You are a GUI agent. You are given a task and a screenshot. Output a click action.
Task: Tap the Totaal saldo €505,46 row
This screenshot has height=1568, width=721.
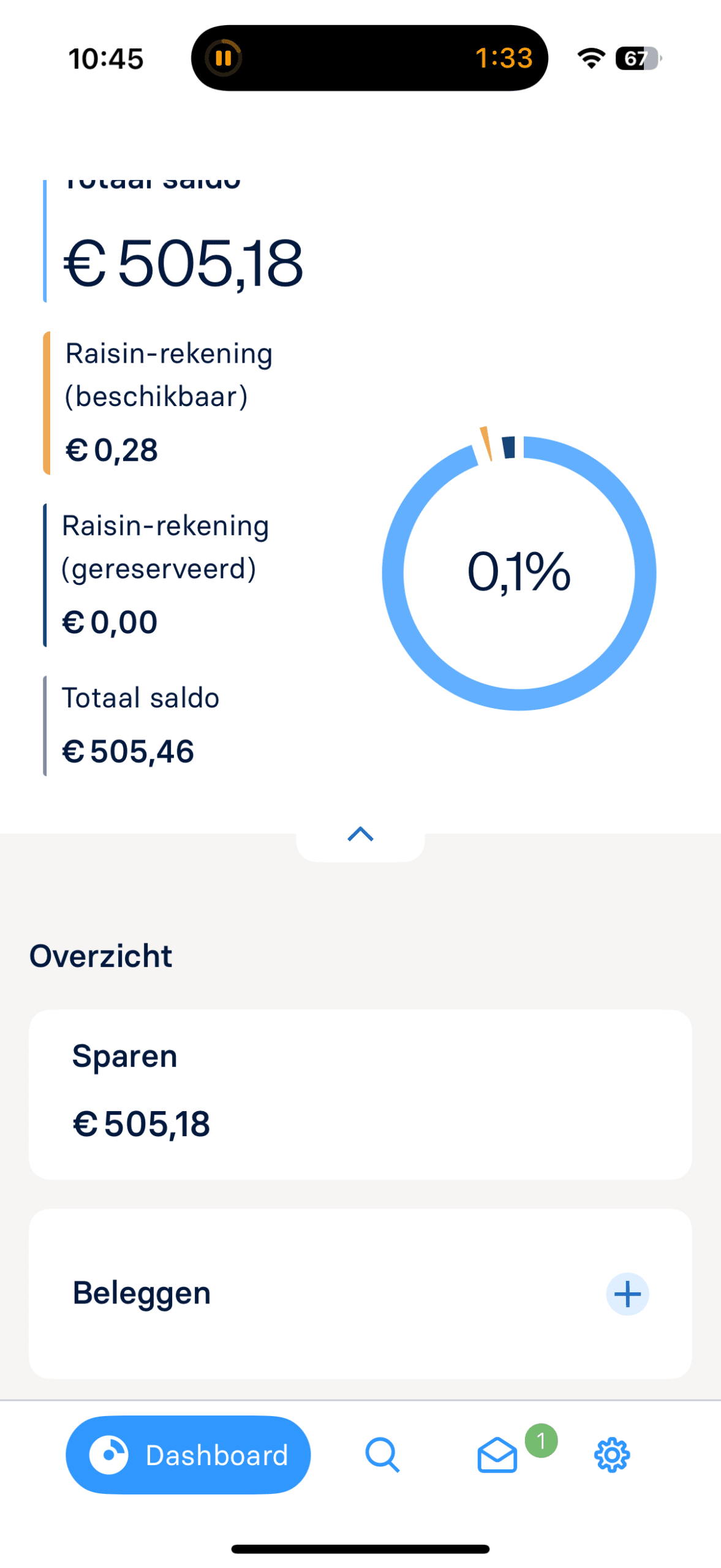(141, 725)
